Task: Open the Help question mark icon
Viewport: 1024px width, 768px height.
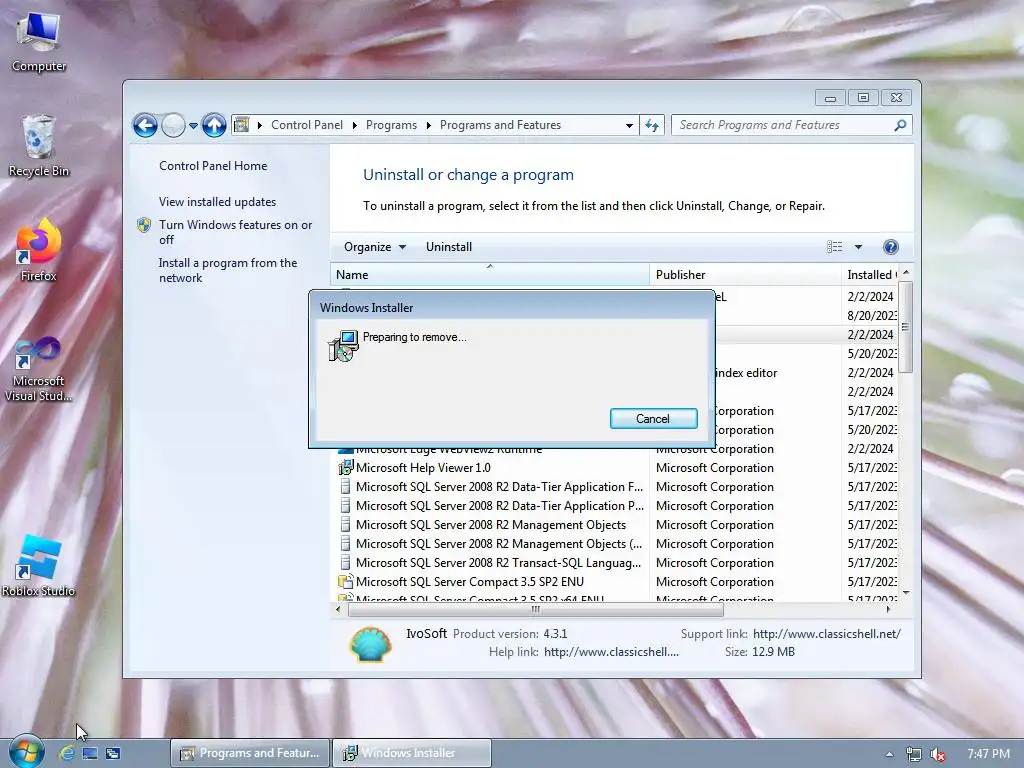Action: pyautogui.click(x=890, y=247)
